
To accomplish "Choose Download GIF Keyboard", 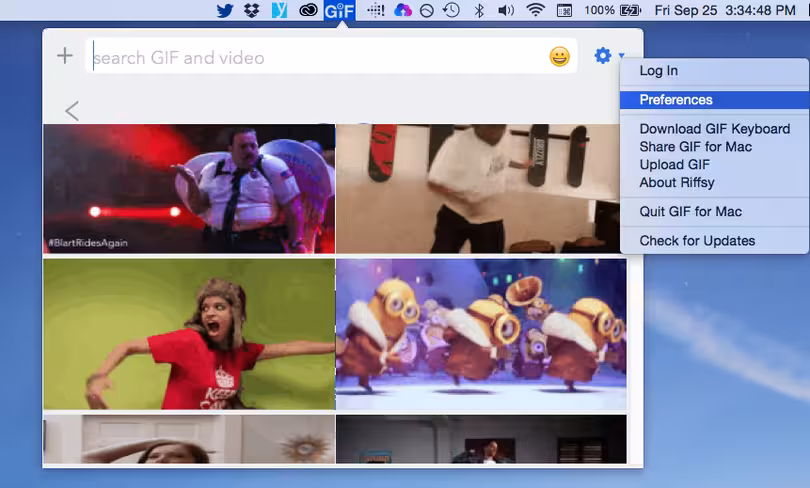I will pos(714,129).
